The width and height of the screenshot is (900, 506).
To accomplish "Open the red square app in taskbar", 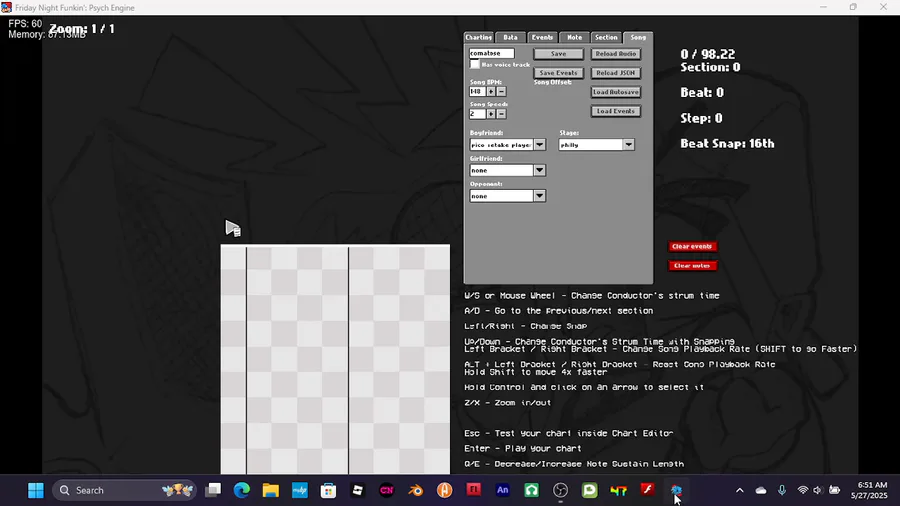I will point(474,490).
